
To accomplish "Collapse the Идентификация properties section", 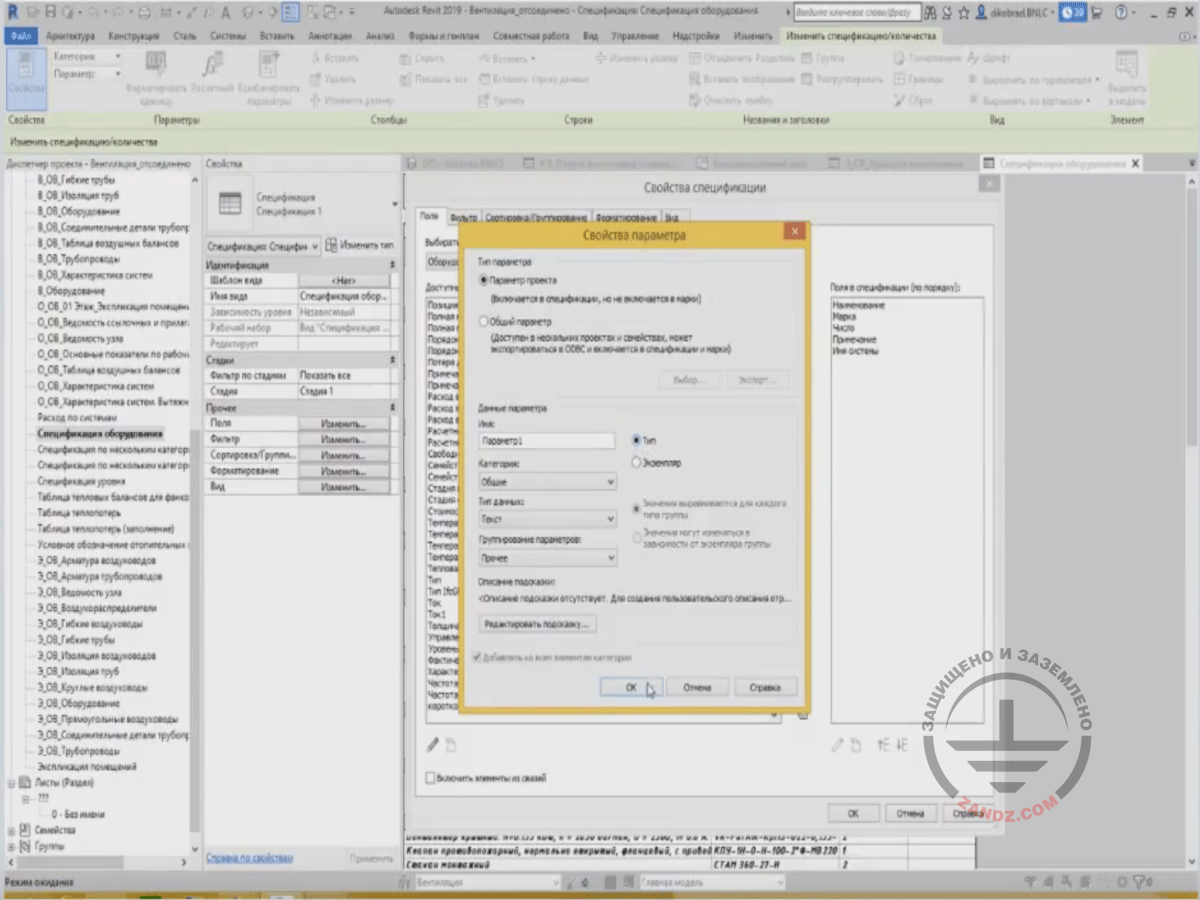I will pyautogui.click(x=391, y=265).
